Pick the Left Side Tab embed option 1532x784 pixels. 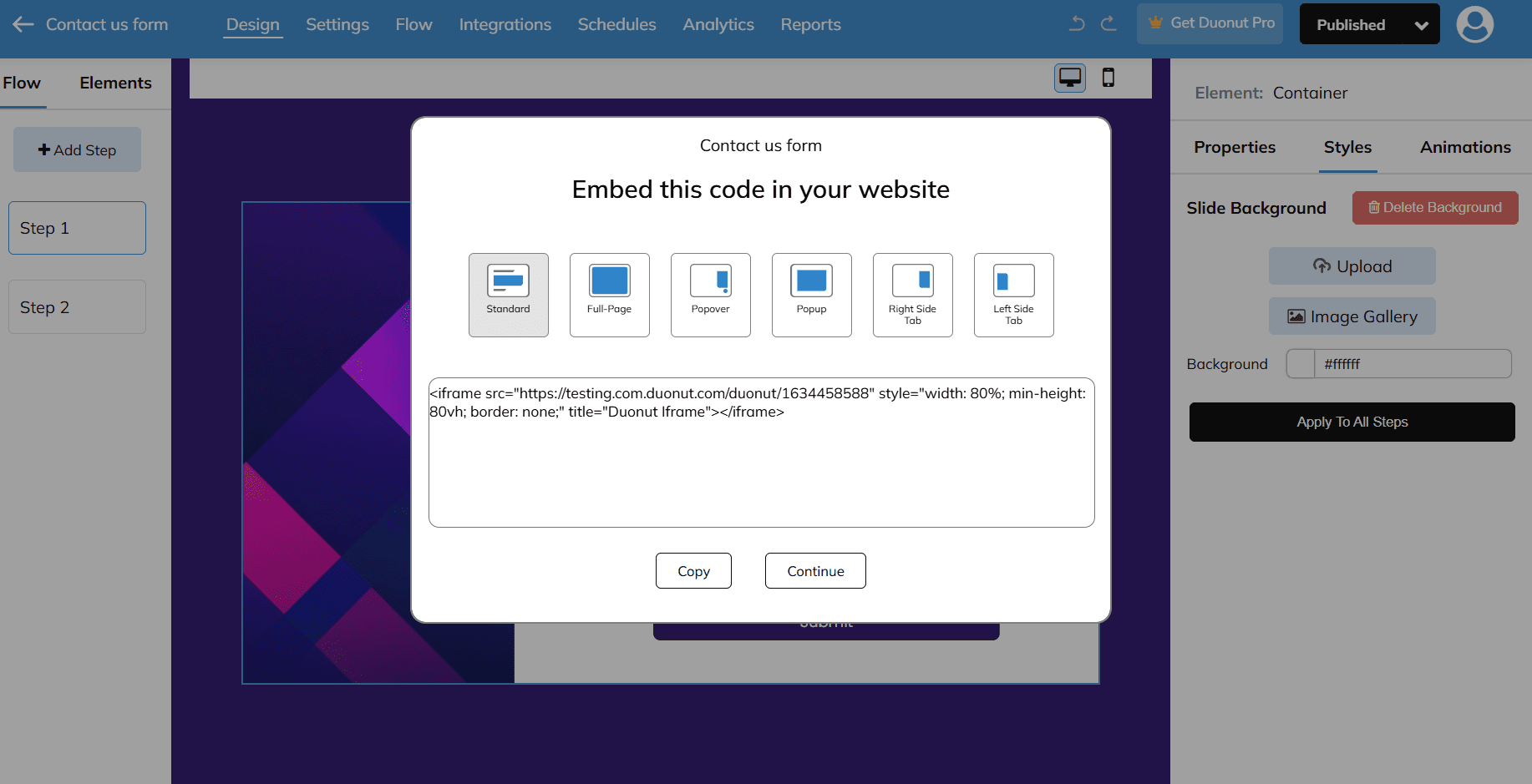pos(1013,295)
